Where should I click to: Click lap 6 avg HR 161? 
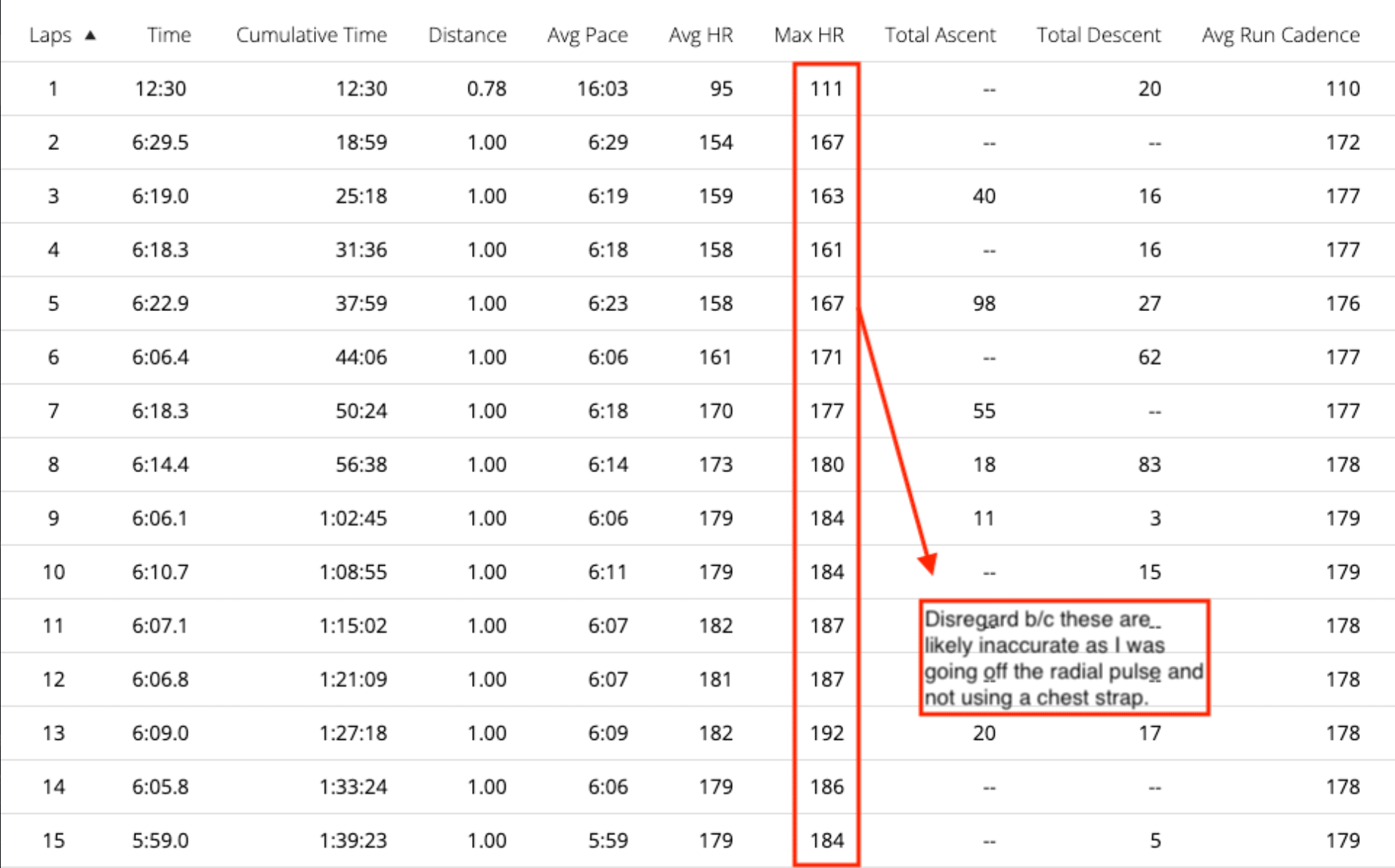716,357
